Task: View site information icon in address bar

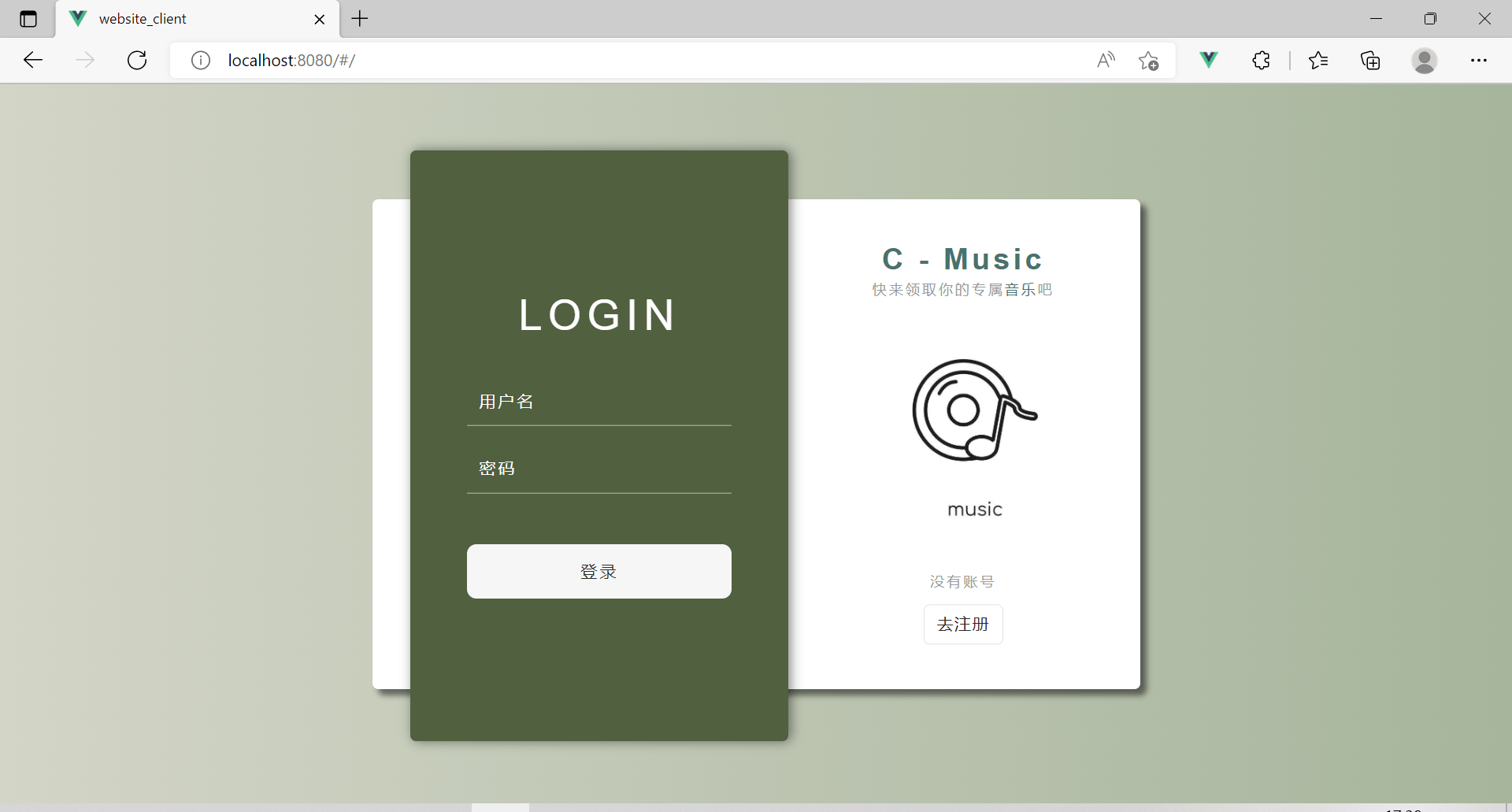Action: click(201, 60)
